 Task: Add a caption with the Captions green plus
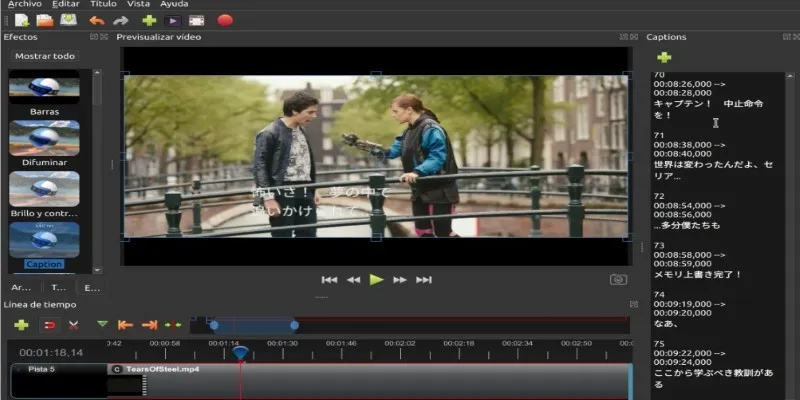click(664, 57)
